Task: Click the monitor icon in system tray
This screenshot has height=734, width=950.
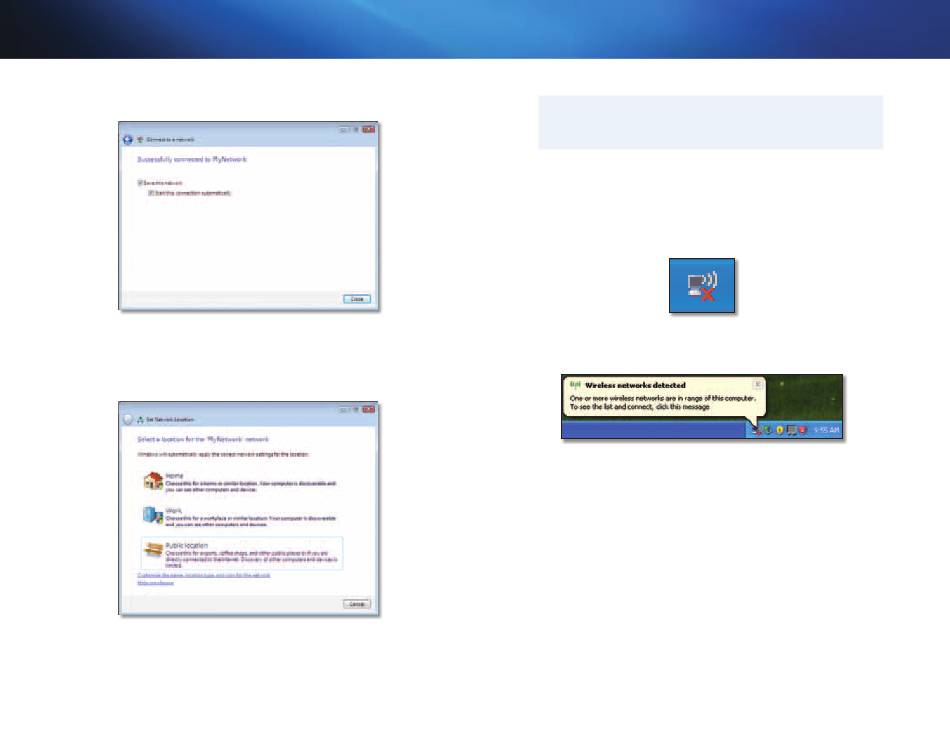Action: [x=792, y=430]
